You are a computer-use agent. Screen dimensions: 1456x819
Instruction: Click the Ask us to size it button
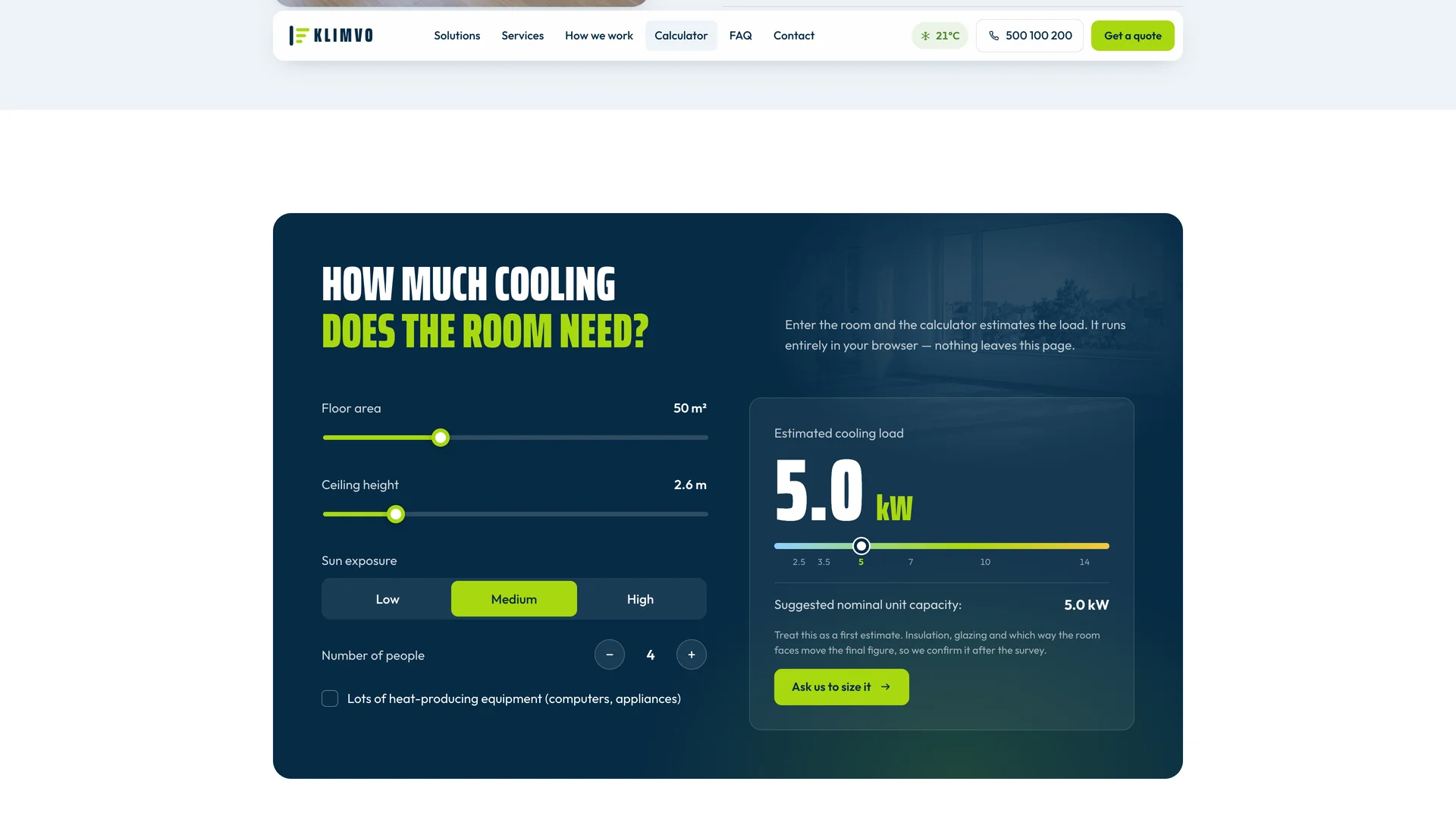[841, 687]
